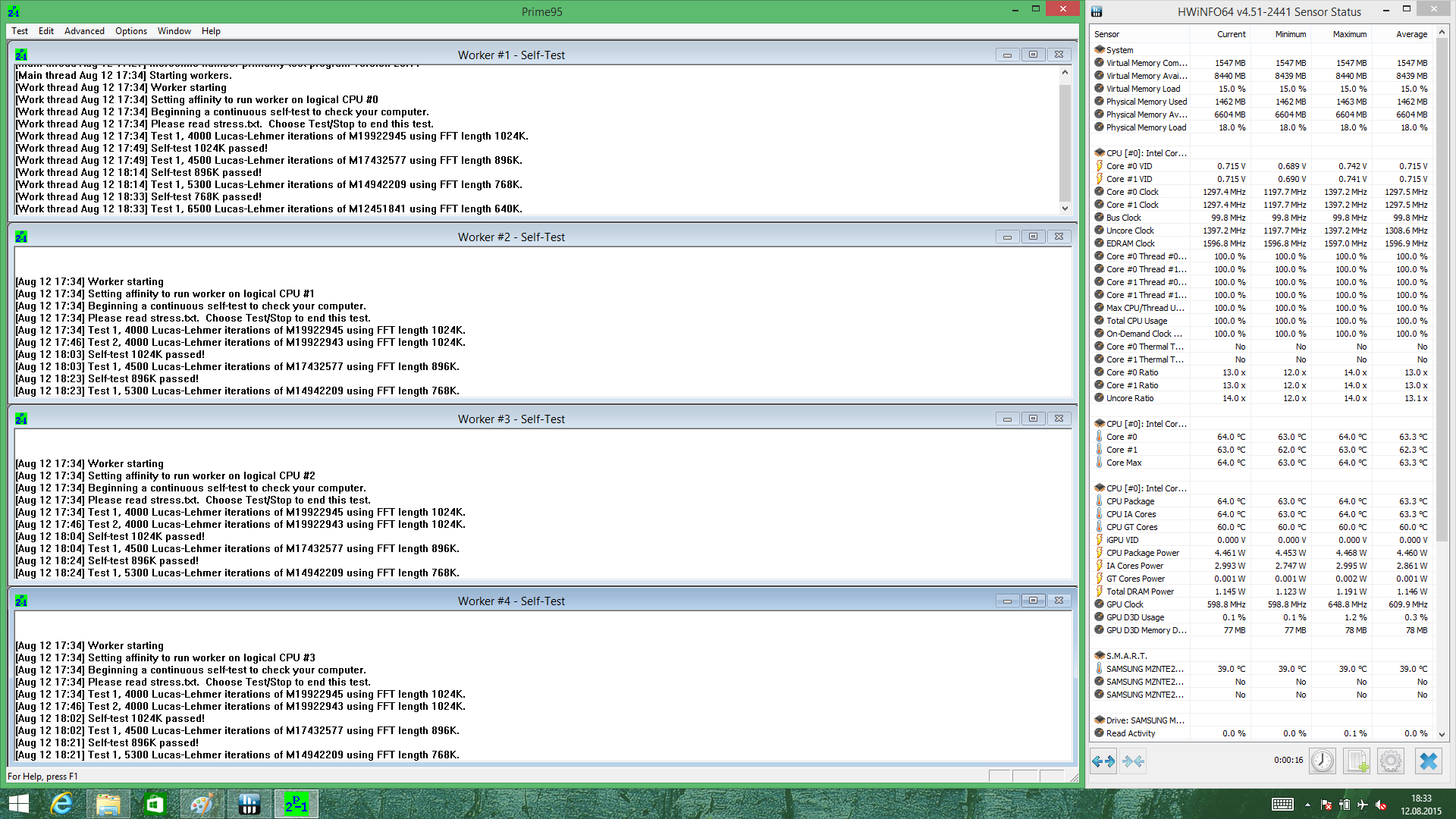The height and width of the screenshot is (819, 1456).
Task: Start logging with the sheet-plus icon in HWiNFO
Action: click(1357, 761)
